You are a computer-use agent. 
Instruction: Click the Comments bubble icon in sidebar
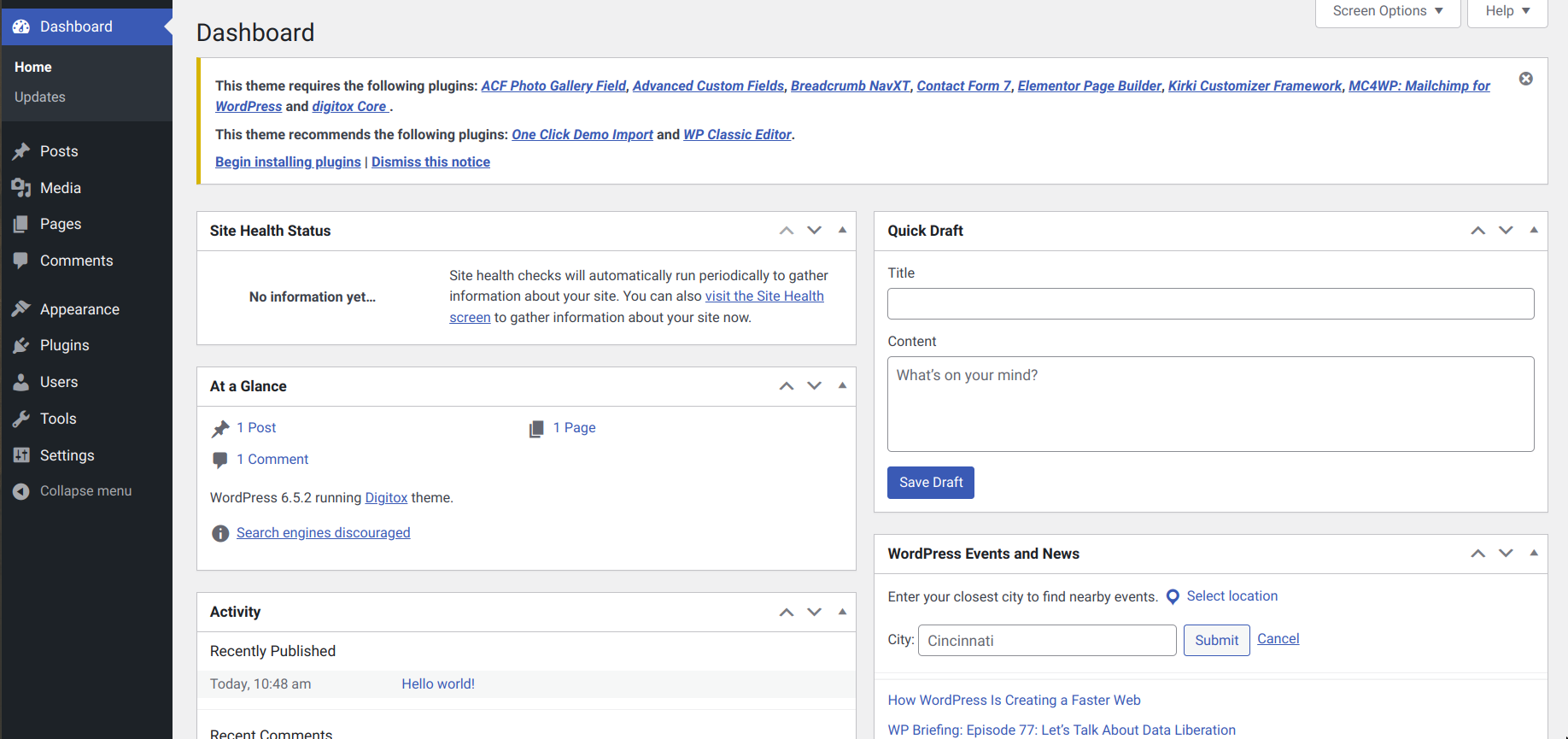(x=21, y=261)
